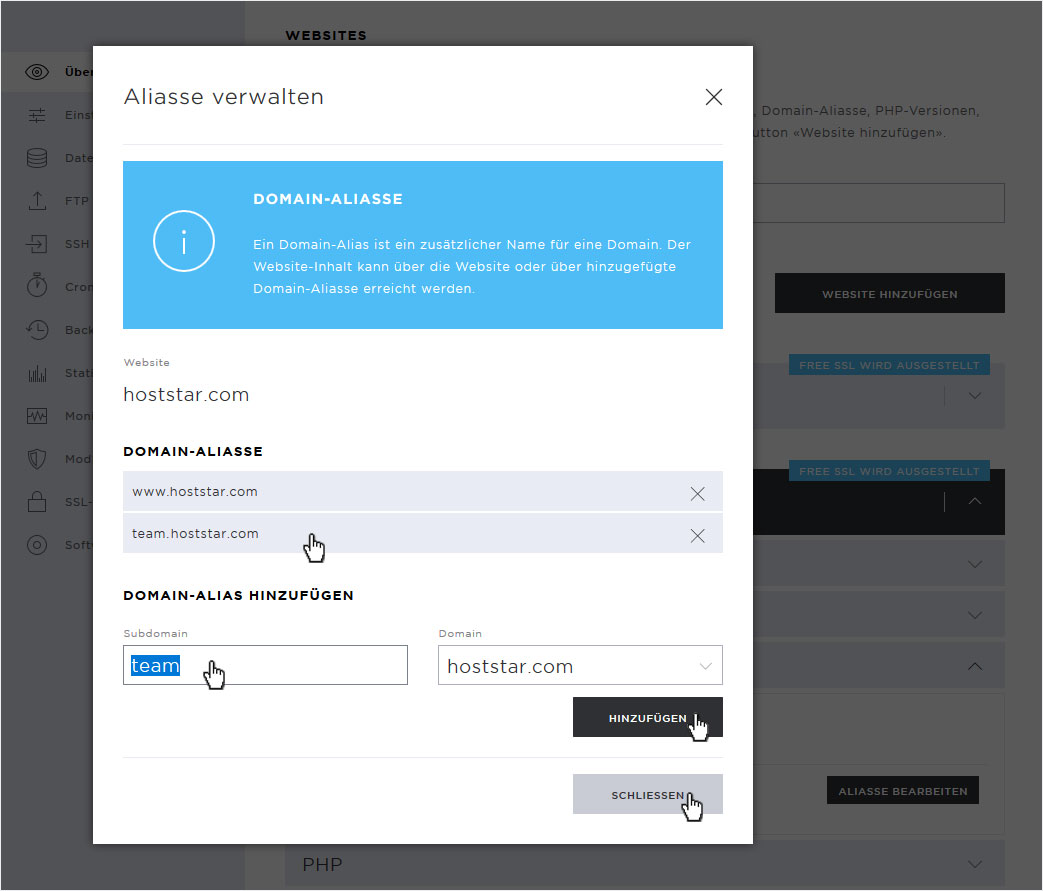Click the Schliessen button

(647, 795)
